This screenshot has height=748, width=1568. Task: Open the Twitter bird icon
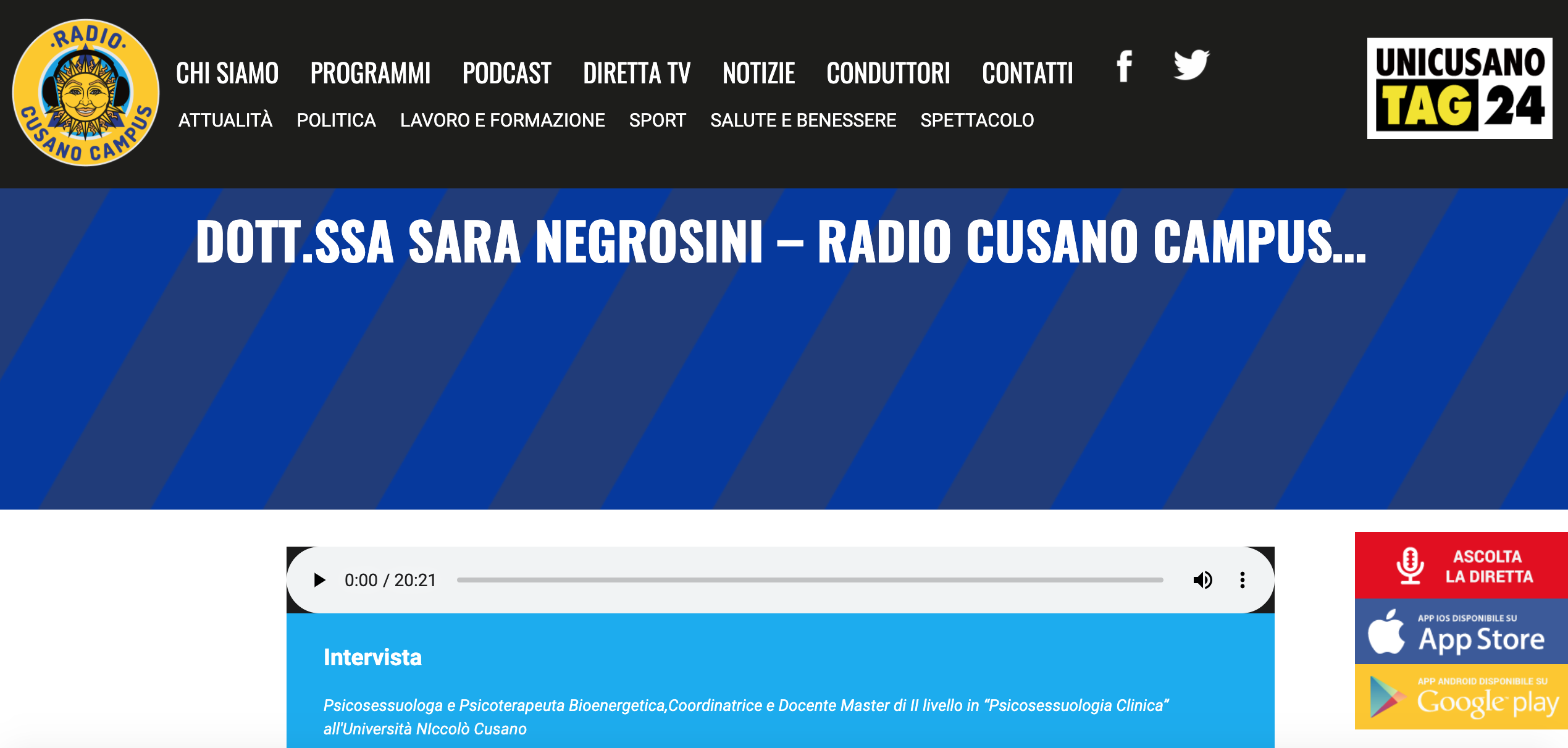[1191, 64]
